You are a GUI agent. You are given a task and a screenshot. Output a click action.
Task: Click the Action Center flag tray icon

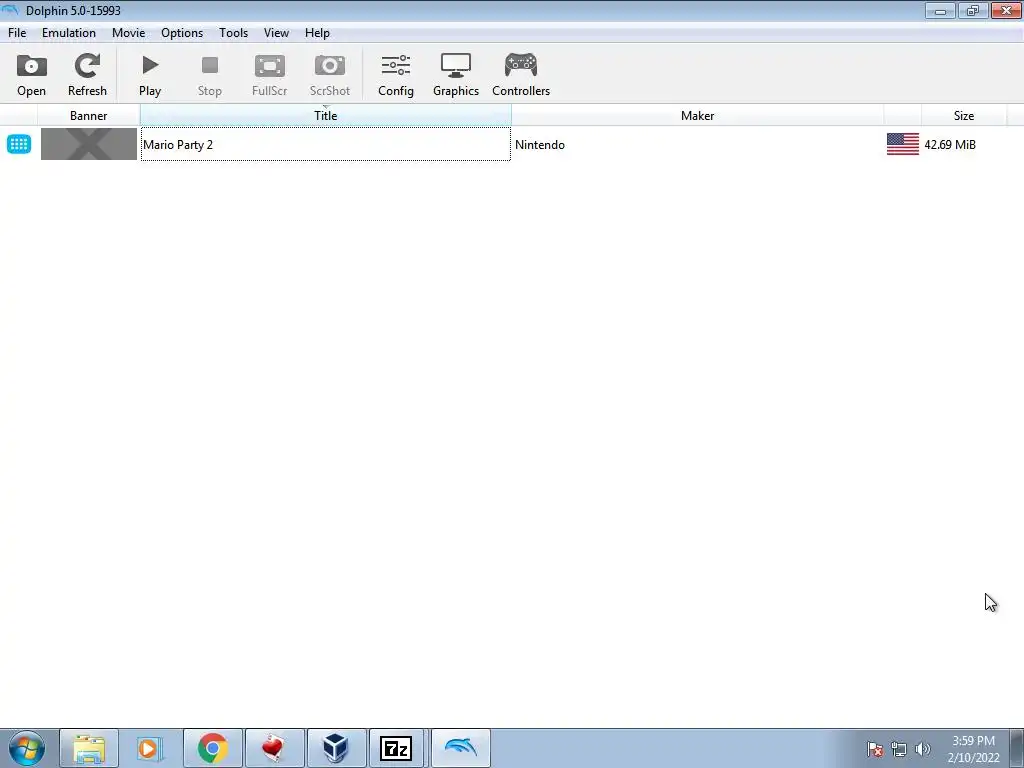point(875,750)
